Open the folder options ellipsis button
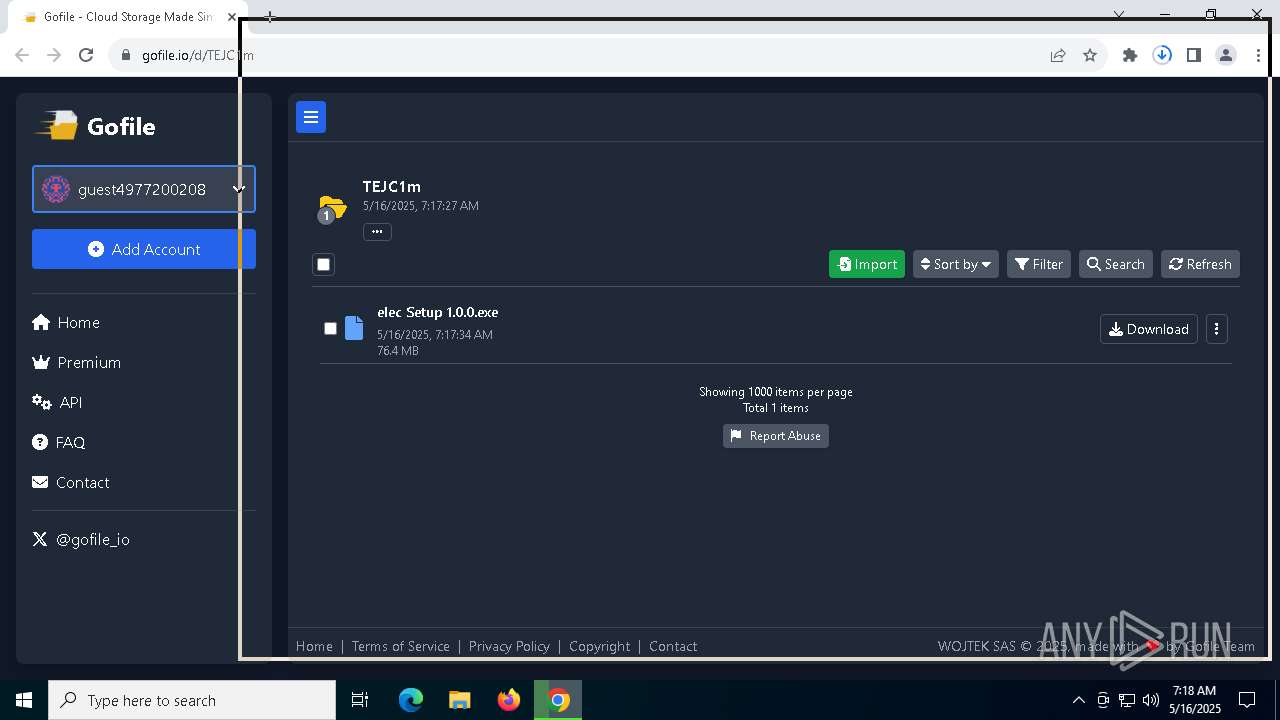This screenshot has height=720, width=1280. click(377, 231)
